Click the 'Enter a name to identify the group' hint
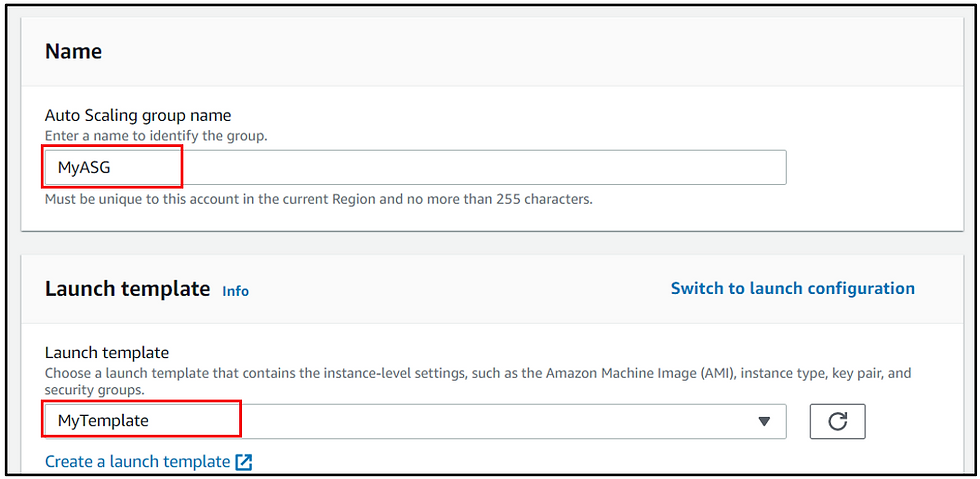Screen dimensions: 980x479 (x=156, y=136)
